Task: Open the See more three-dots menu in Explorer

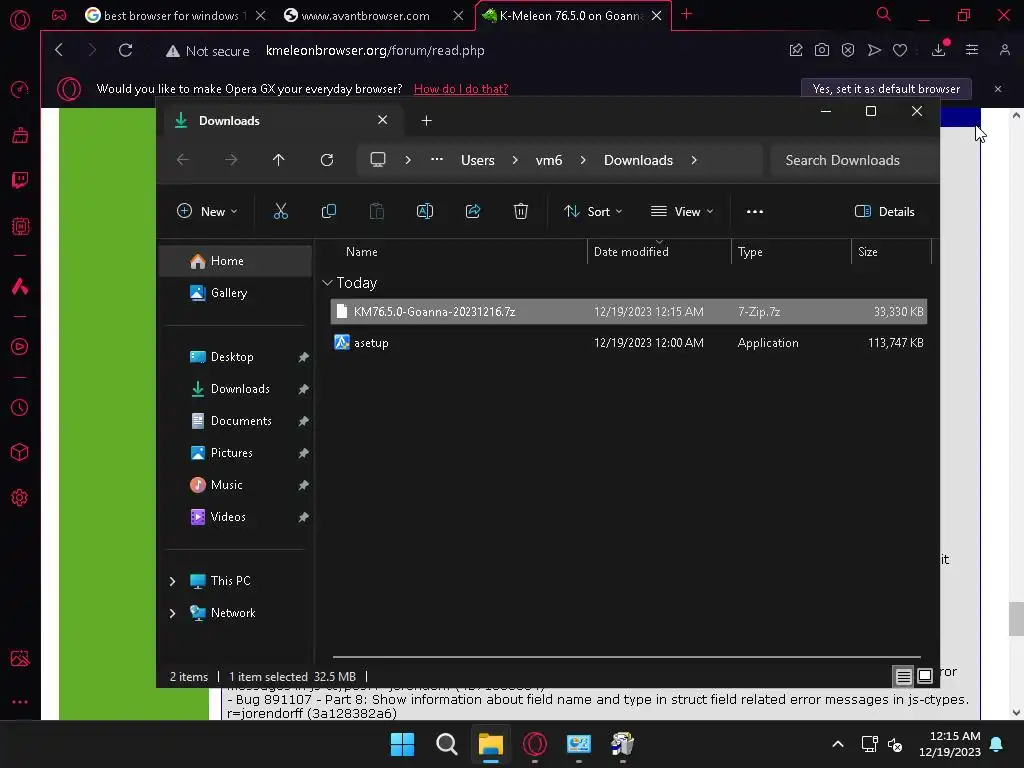Action: click(754, 212)
